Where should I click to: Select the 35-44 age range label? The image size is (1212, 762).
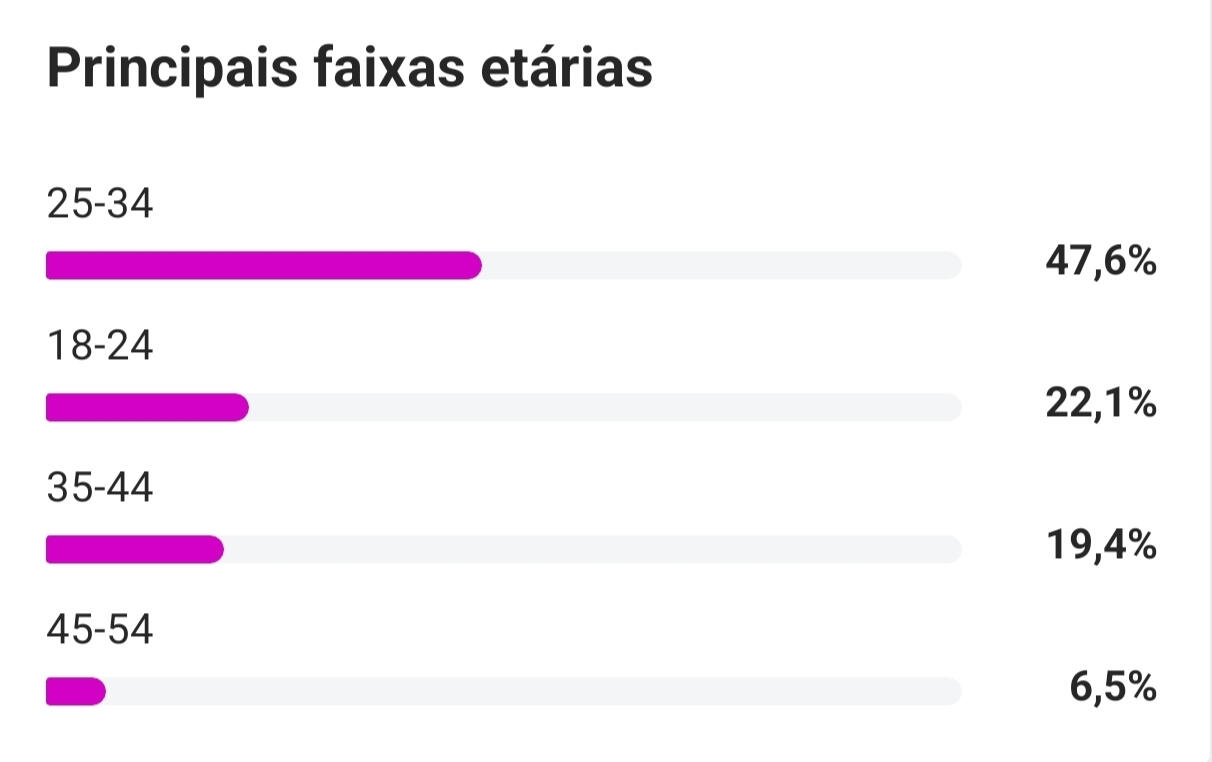(100, 488)
